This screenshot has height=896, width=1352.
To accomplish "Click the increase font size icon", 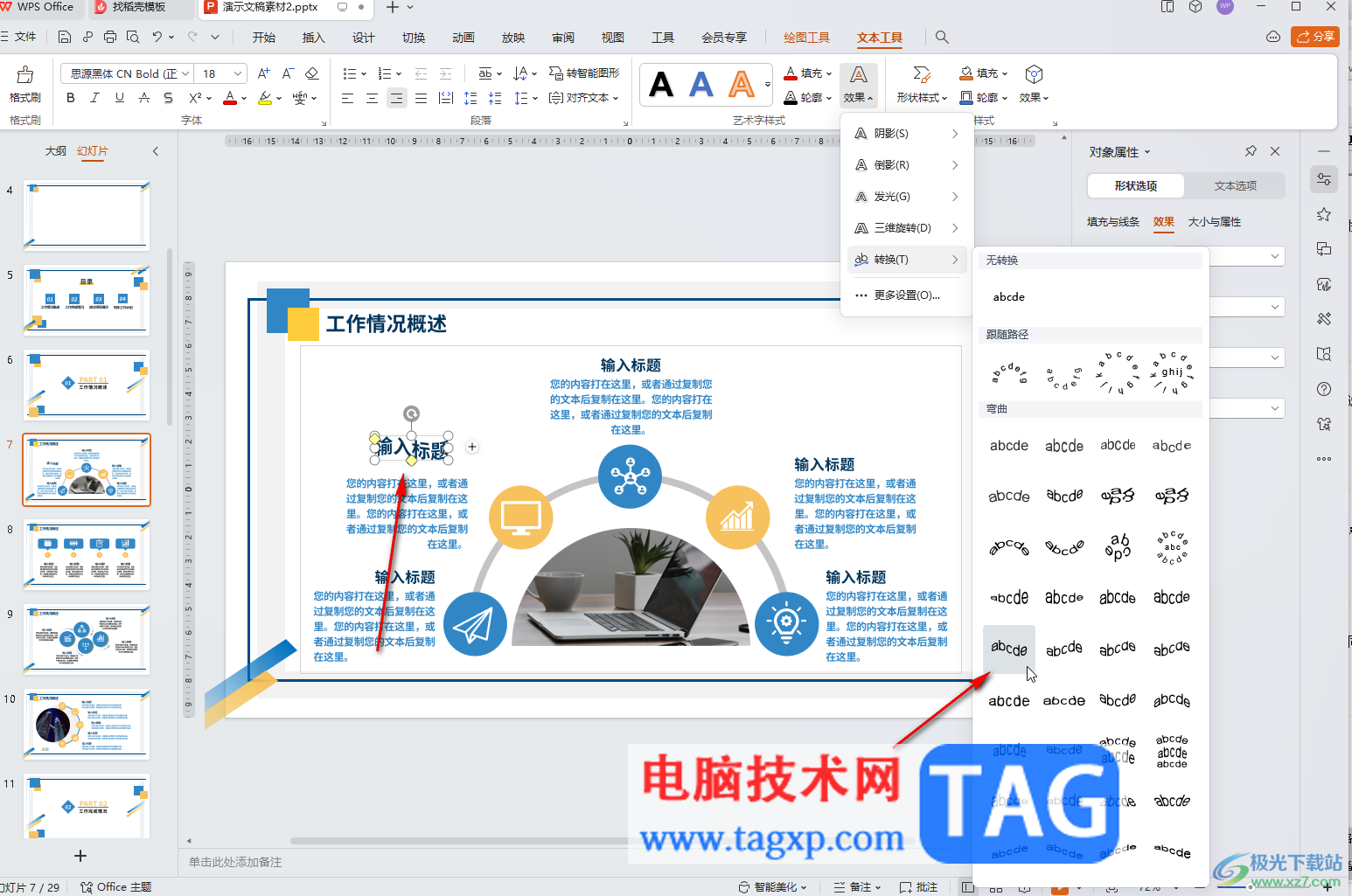I will click(x=263, y=73).
